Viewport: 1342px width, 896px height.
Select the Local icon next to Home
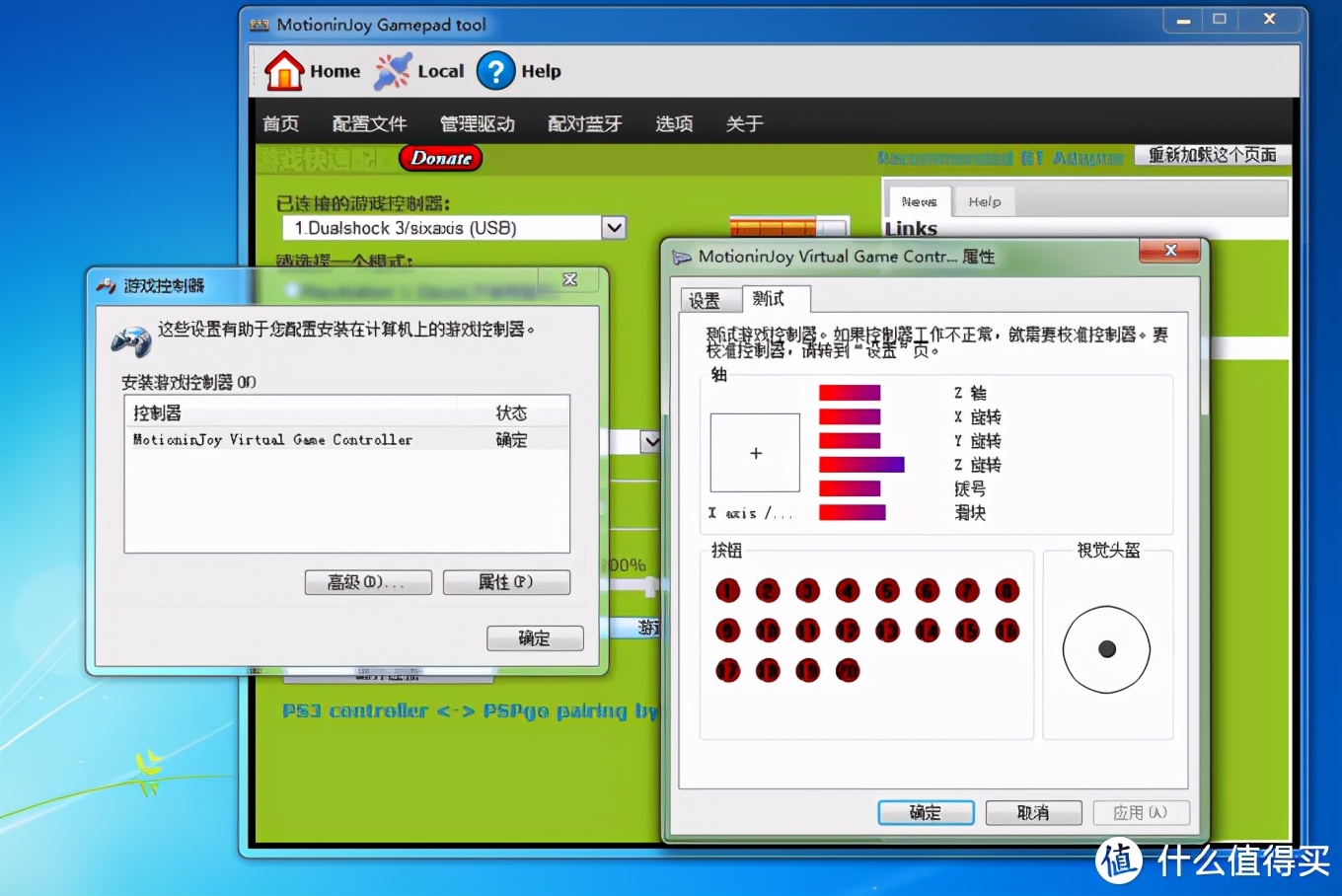click(392, 70)
